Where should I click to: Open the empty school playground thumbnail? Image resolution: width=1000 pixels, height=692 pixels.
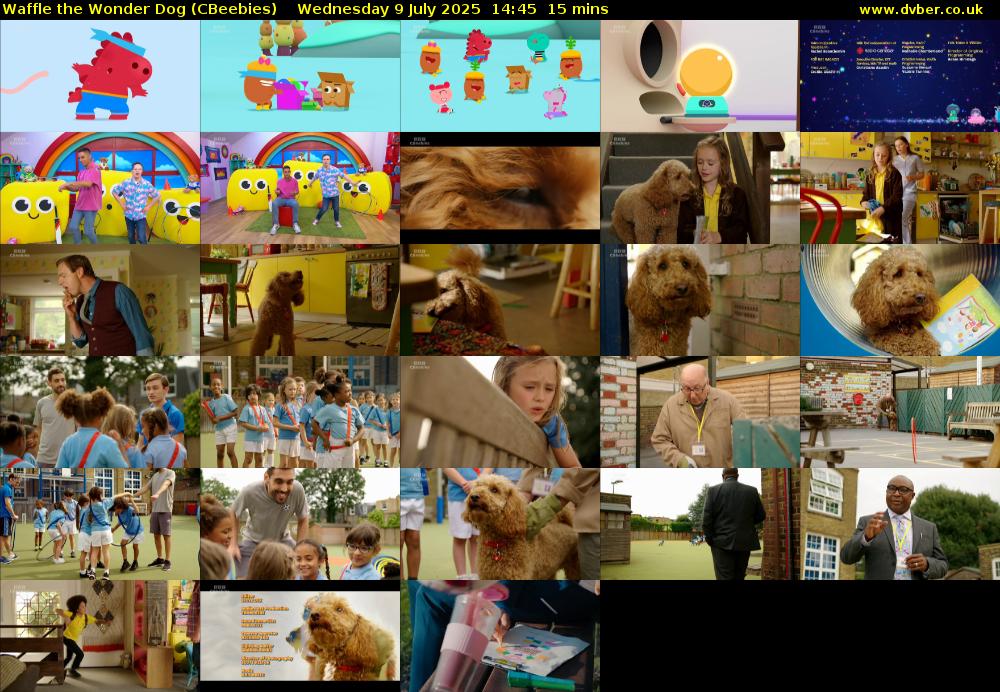(x=900, y=412)
